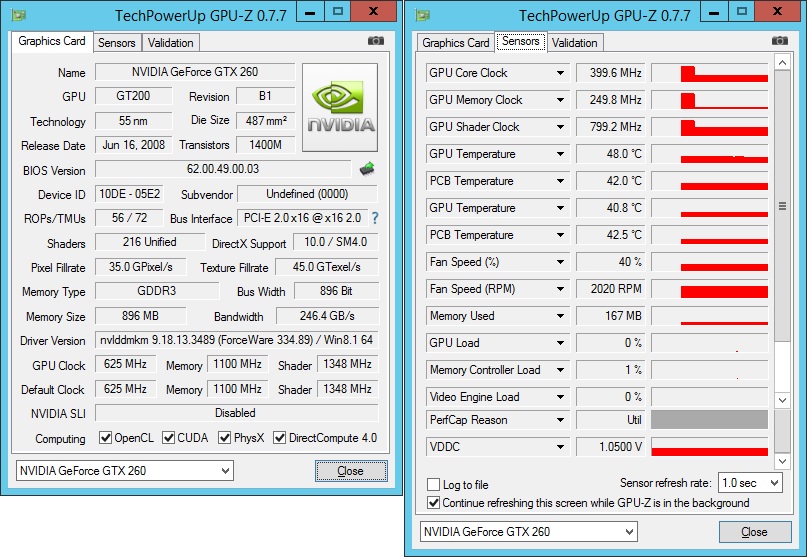Click sensors list scroll down arrow
This screenshot has height=557, width=808.
(782, 400)
